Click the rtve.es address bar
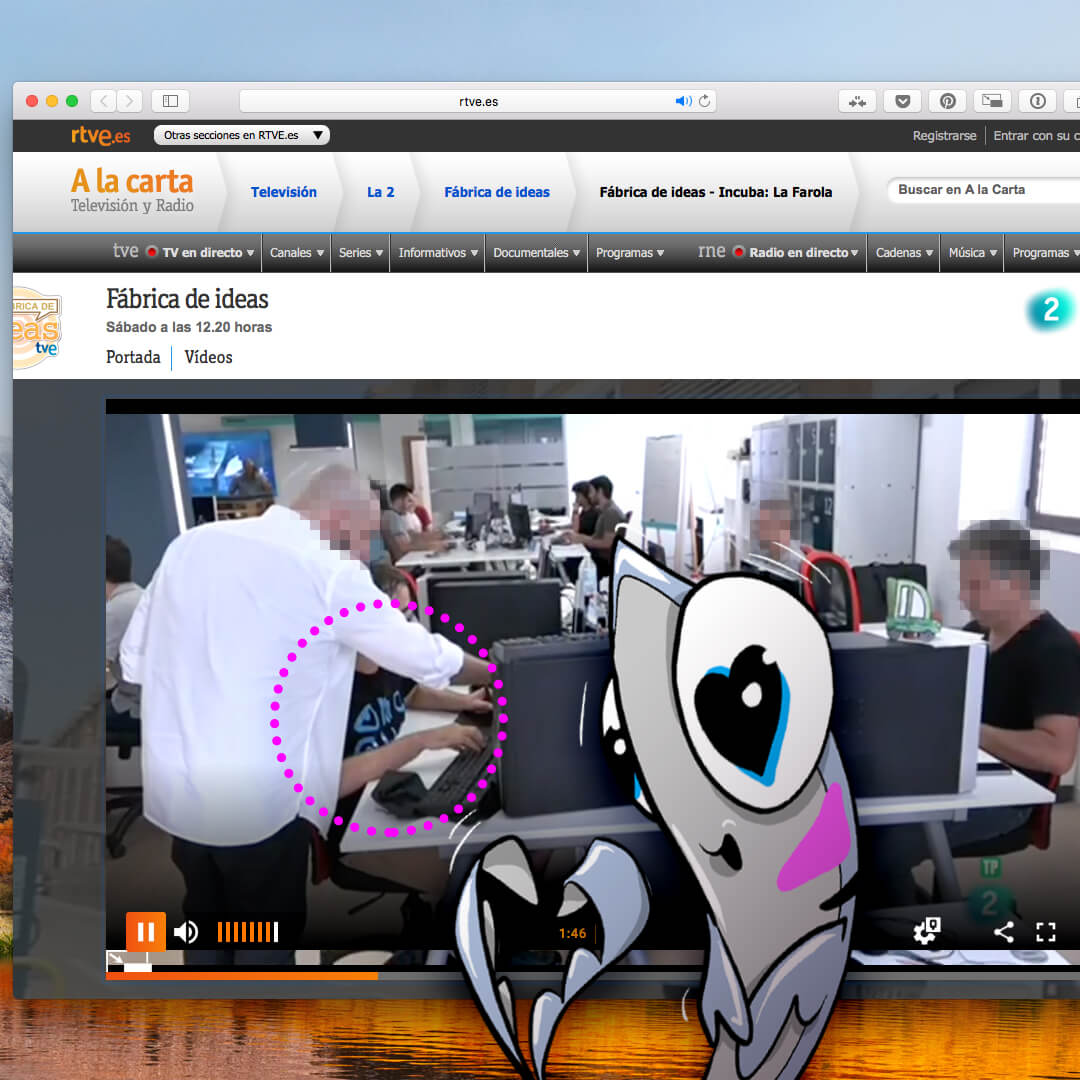Image resolution: width=1080 pixels, height=1080 pixels. click(x=477, y=101)
